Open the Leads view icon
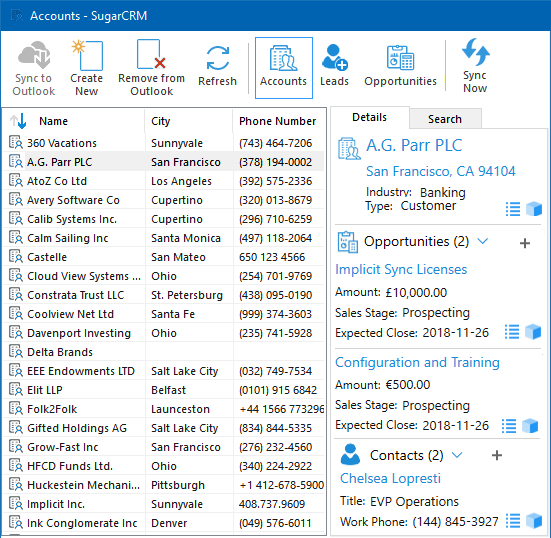 tap(334, 57)
